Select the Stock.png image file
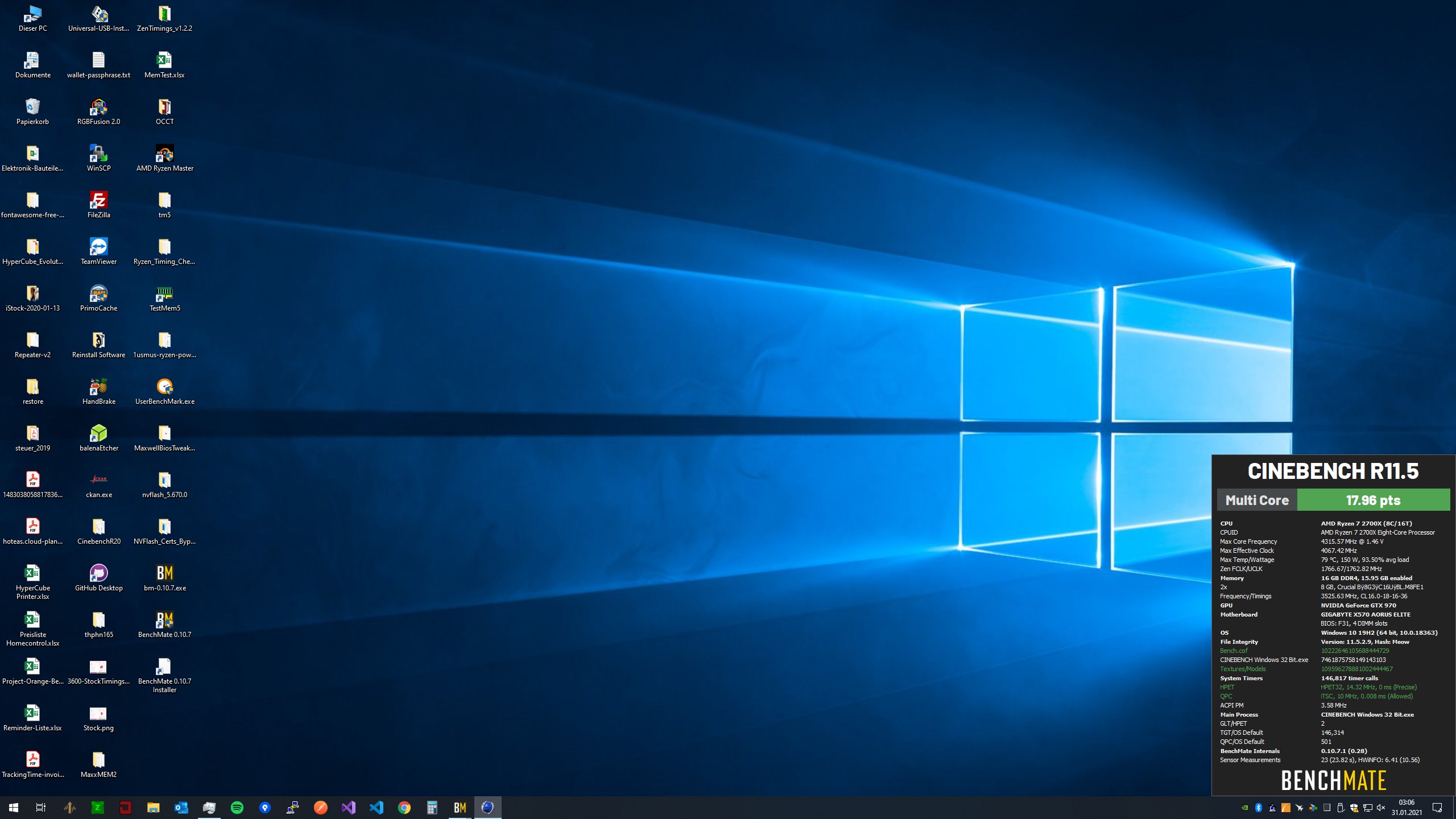 [98, 718]
